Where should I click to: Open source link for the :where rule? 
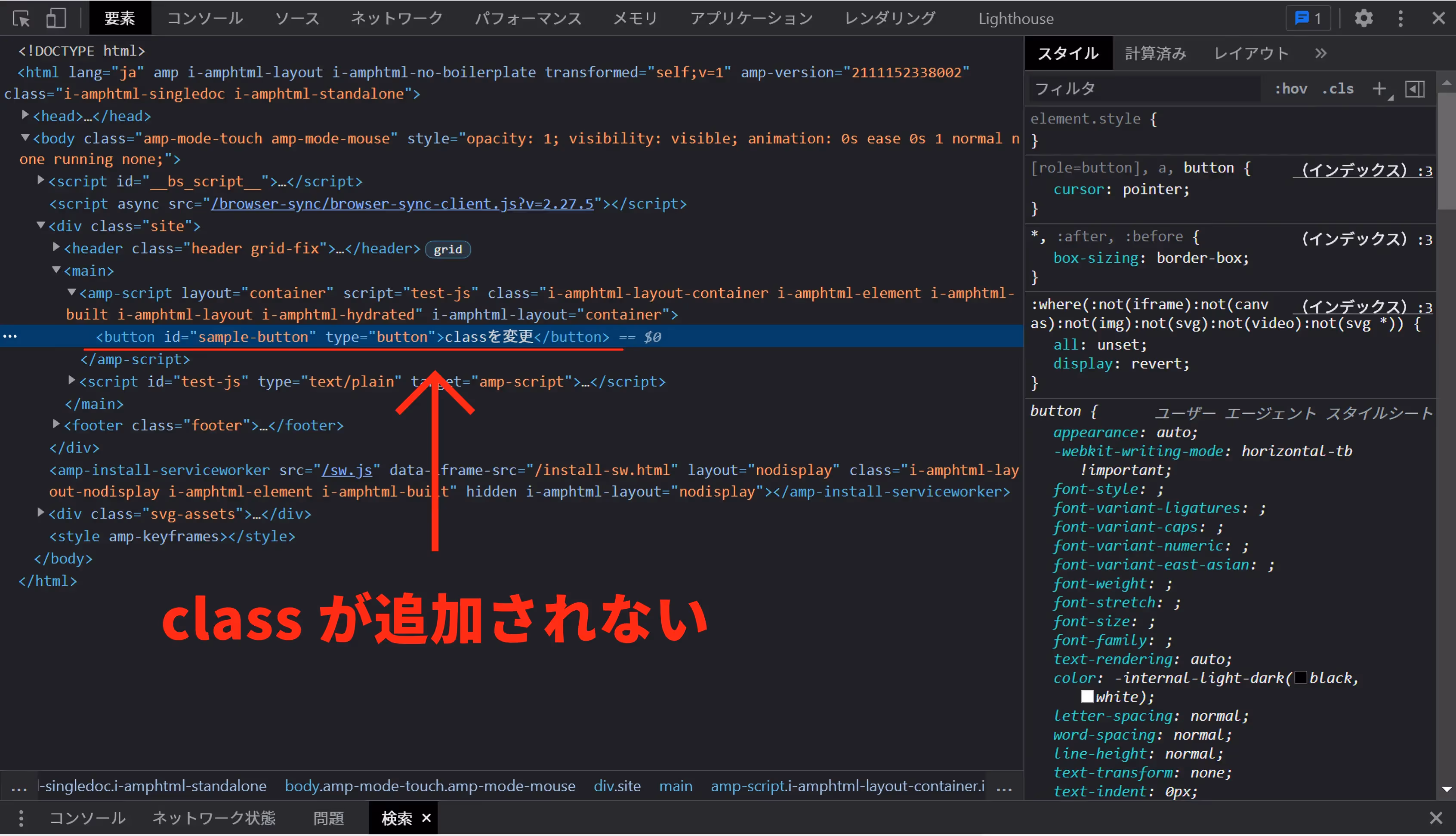[1362, 307]
